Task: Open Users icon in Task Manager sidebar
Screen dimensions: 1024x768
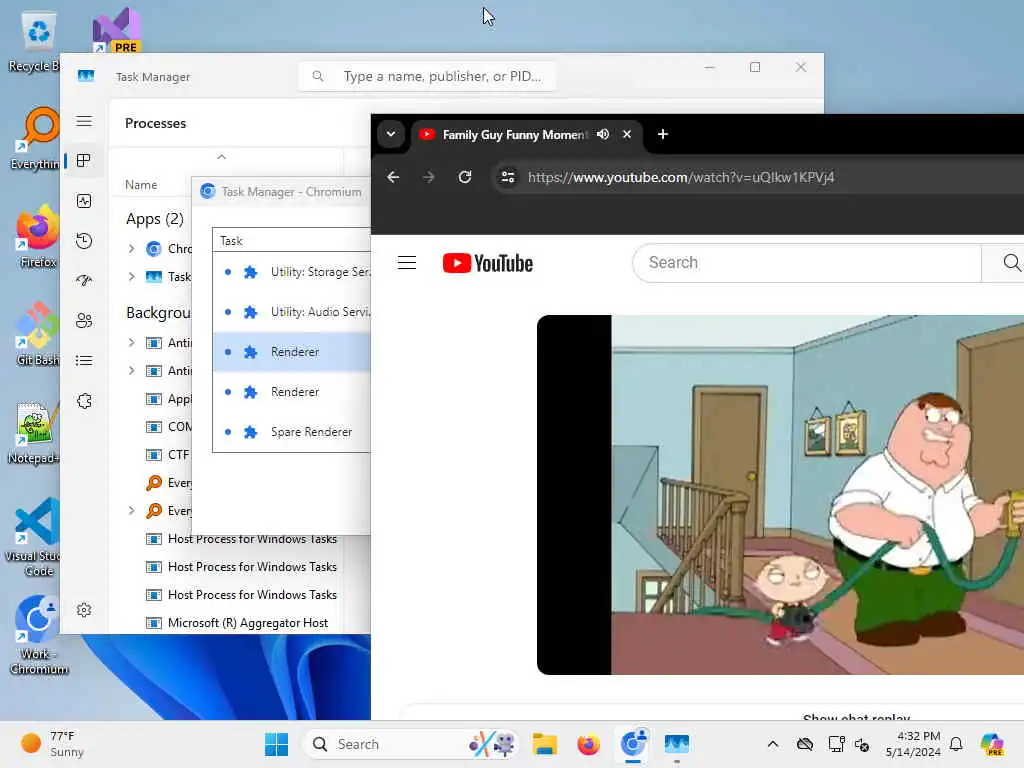Action: click(84, 321)
